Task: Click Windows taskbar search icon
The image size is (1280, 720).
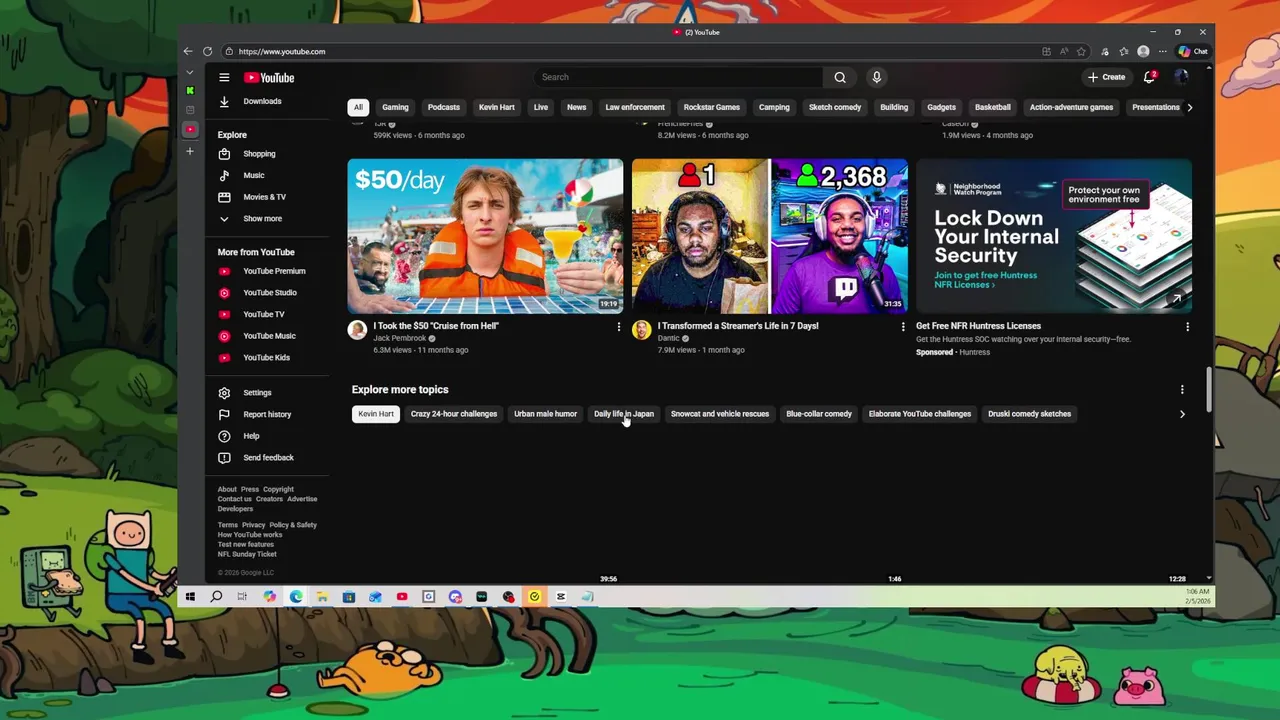Action: tap(216, 597)
